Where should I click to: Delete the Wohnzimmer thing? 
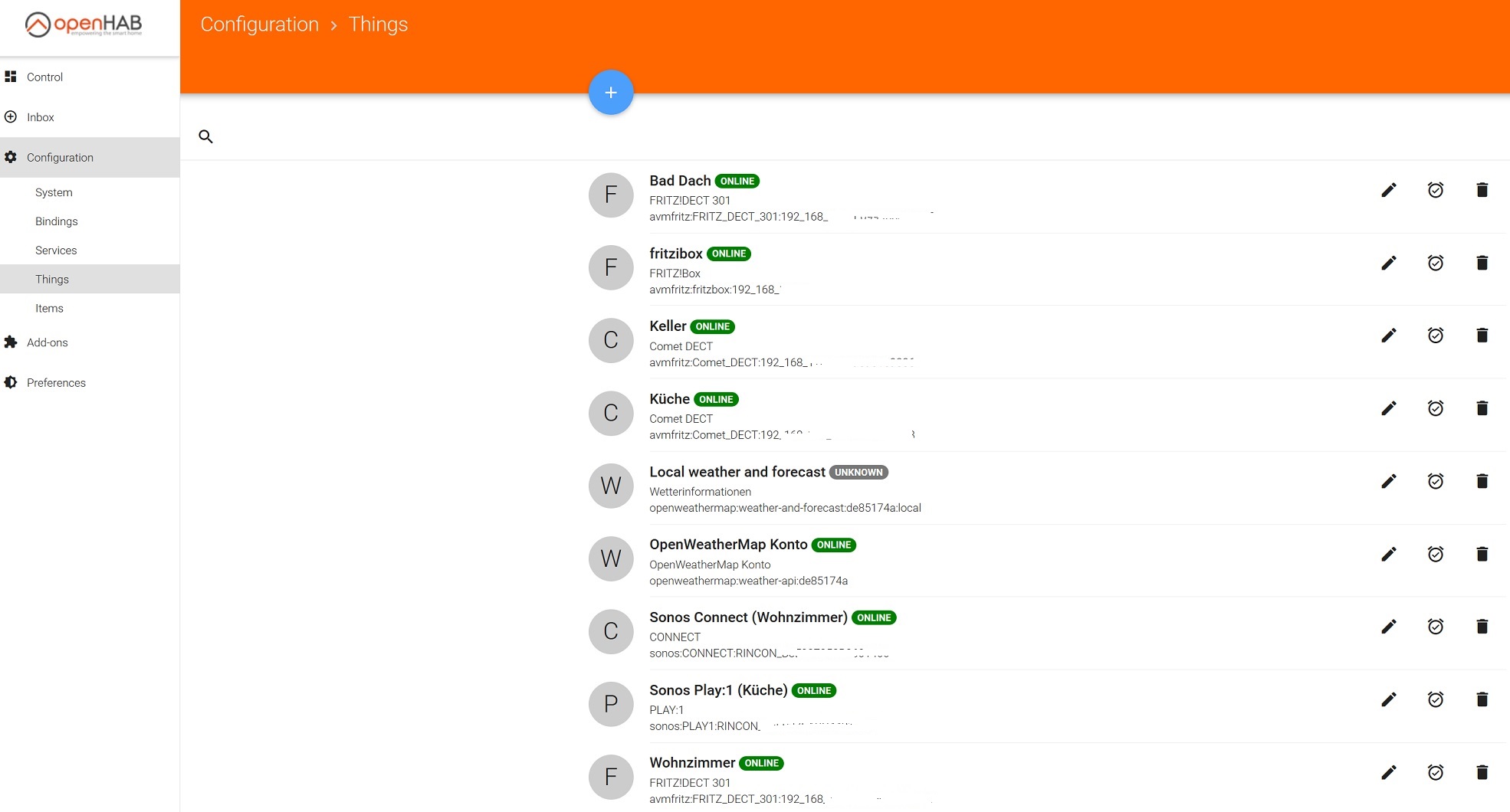coord(1482,772)
